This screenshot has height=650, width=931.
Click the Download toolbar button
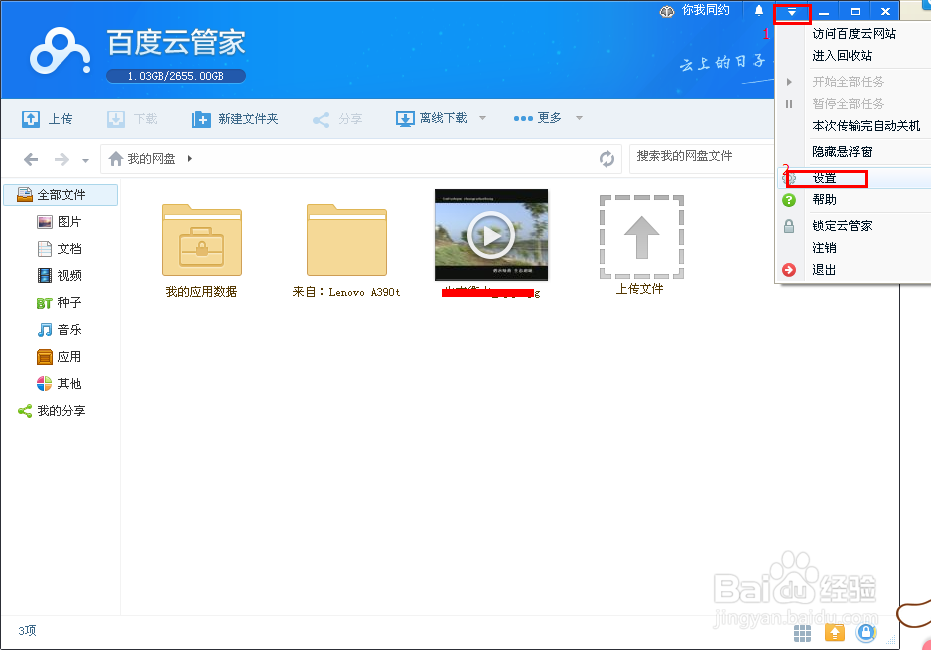(x=132, y=119)
